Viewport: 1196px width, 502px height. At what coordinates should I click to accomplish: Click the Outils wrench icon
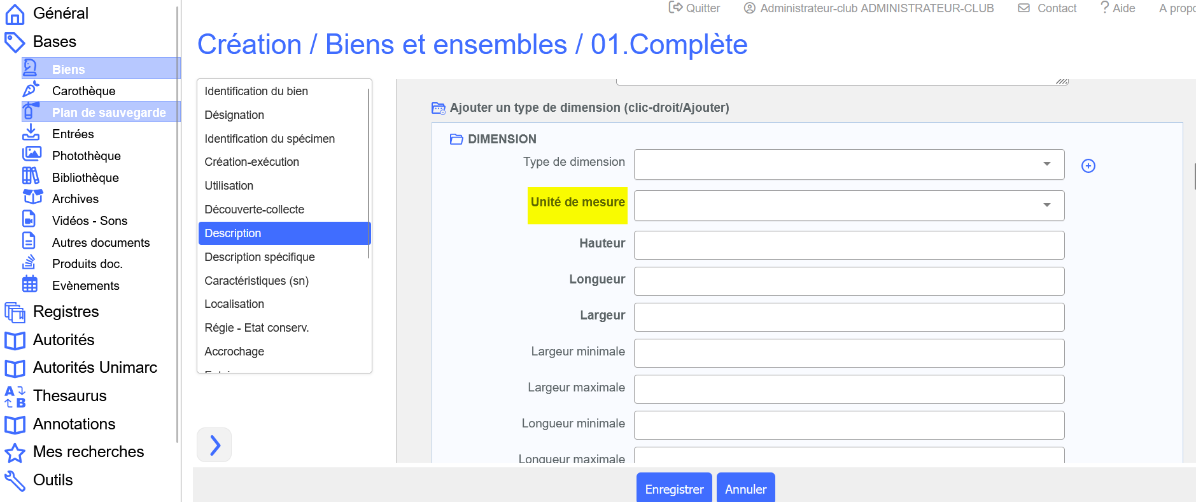pos(14,479)
